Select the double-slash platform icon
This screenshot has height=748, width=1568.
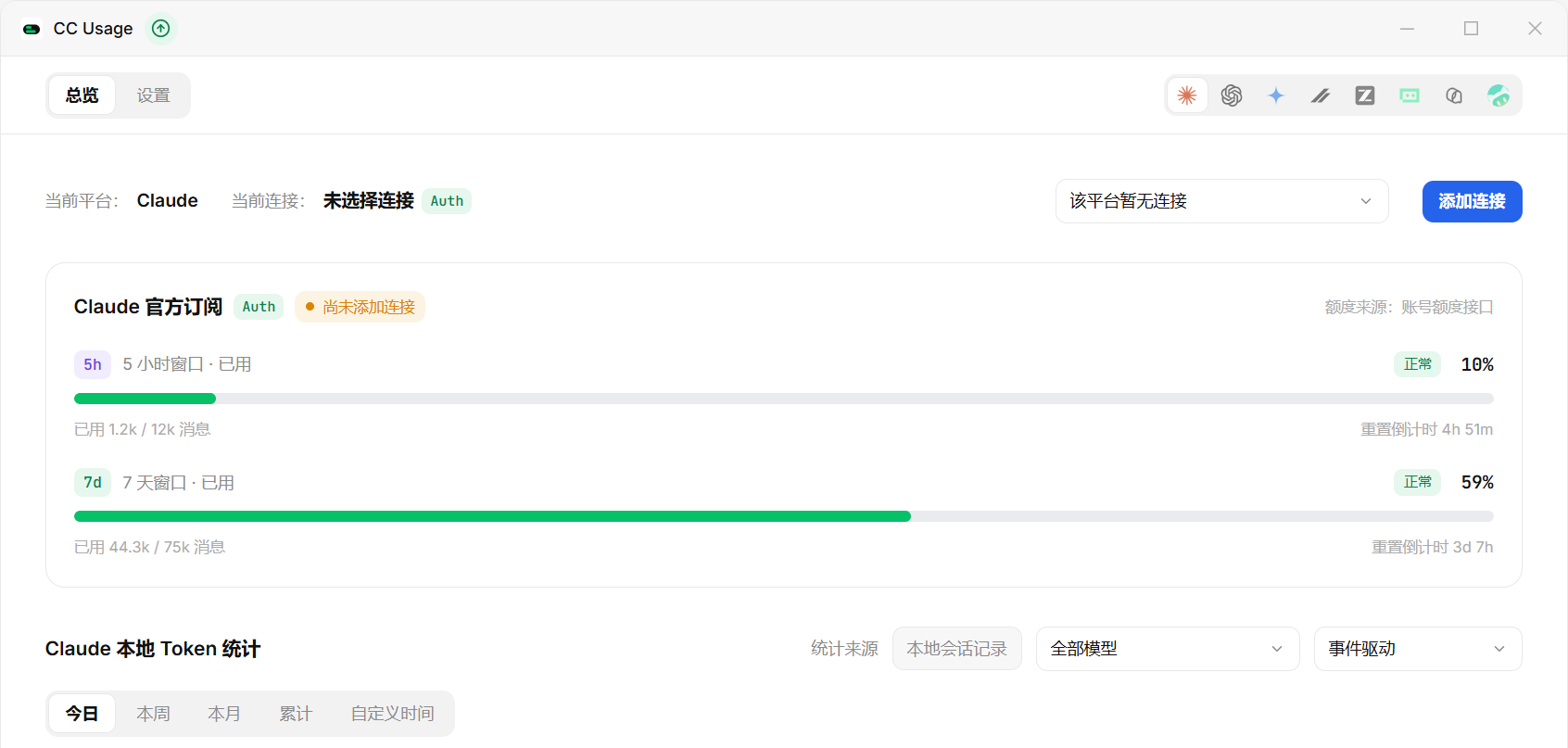(1321, 95)
